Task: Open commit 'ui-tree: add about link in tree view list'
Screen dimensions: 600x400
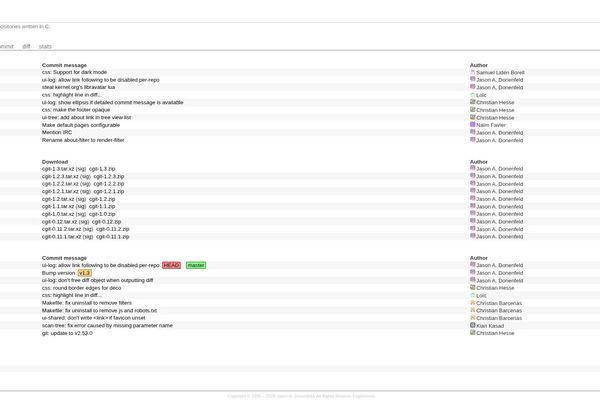Action: tap(86, 117)
